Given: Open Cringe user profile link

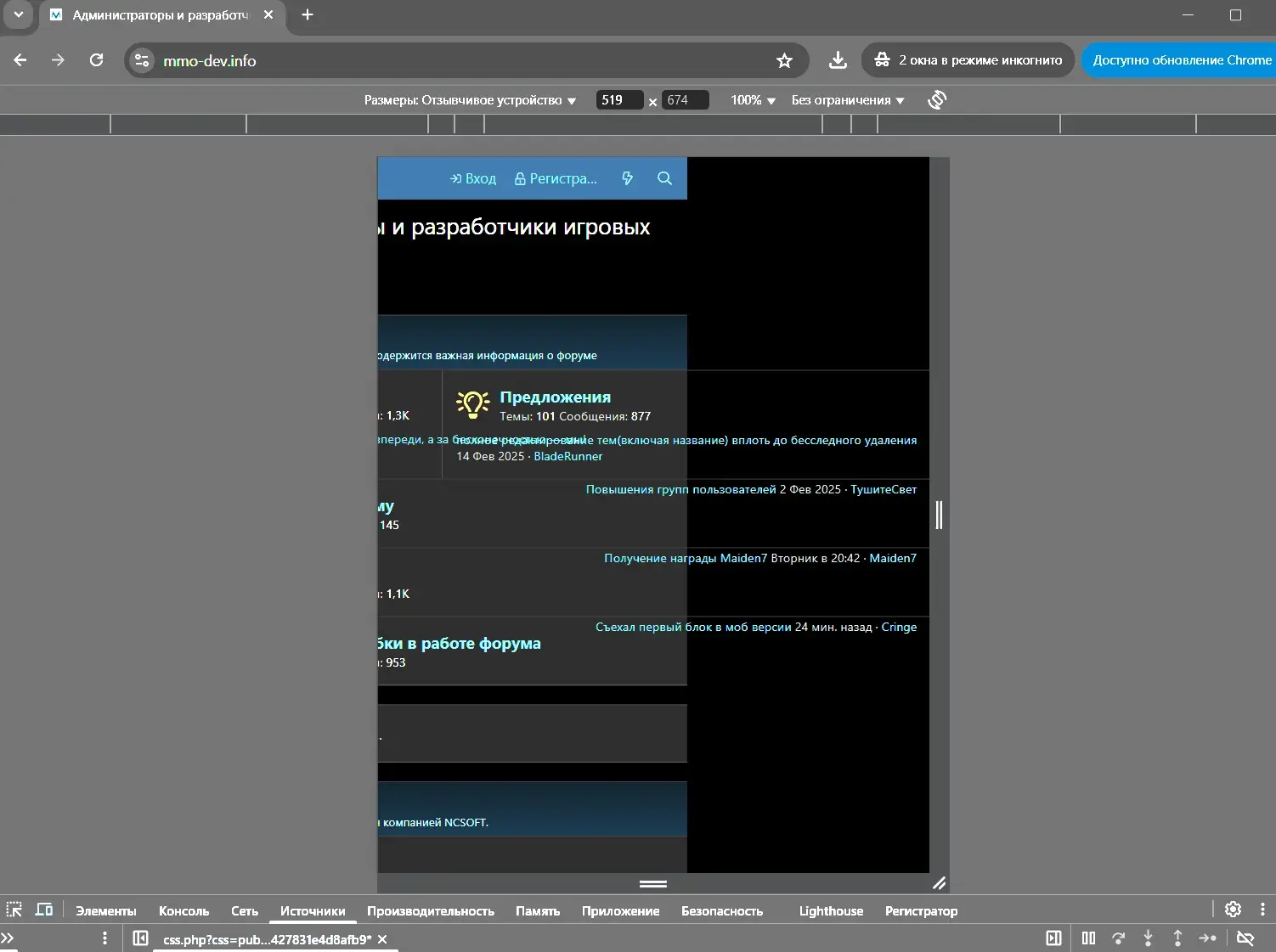Looking at the screenshot, I should [x=899, y=627].
